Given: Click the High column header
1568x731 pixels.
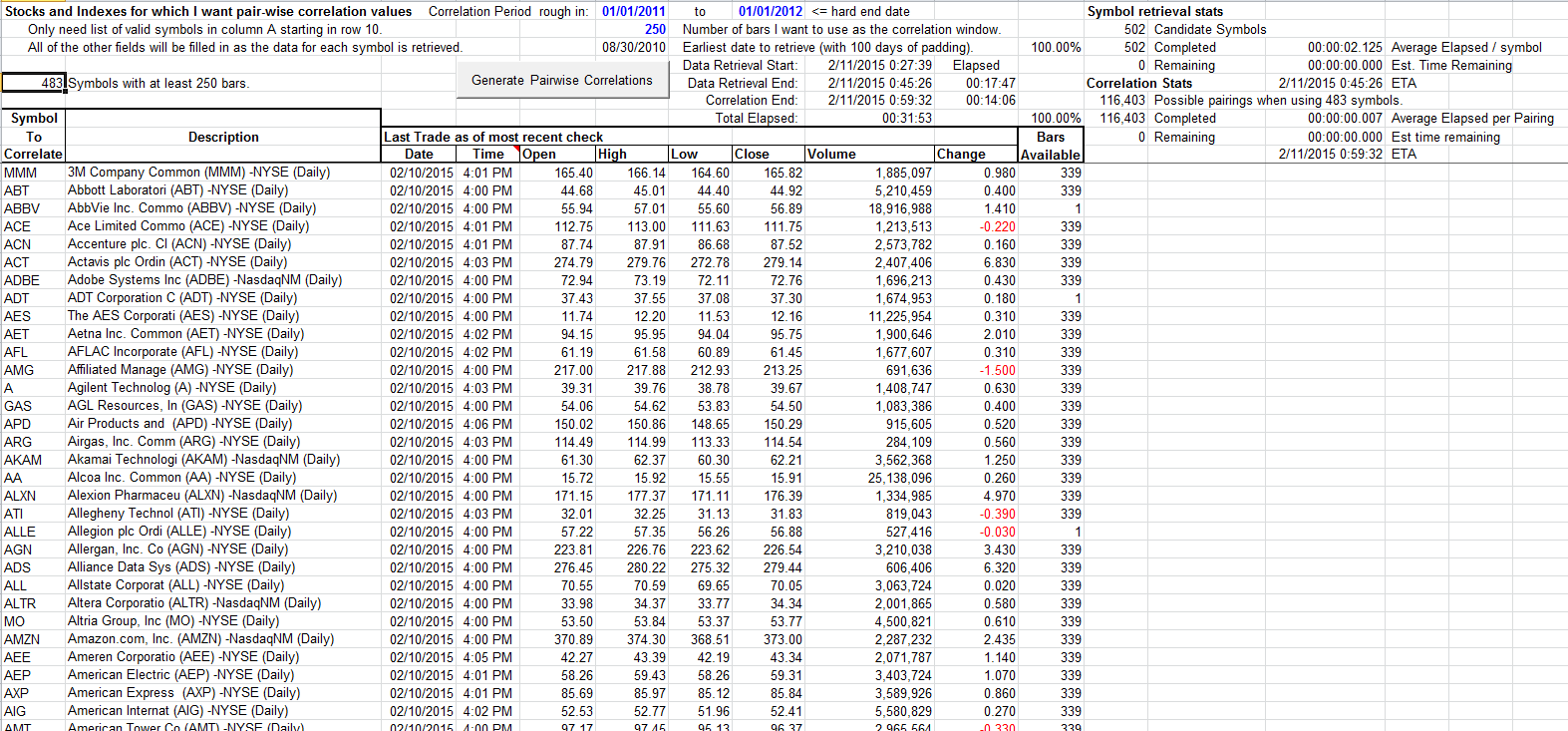Looking at the screenshot, I should (632, 154).
